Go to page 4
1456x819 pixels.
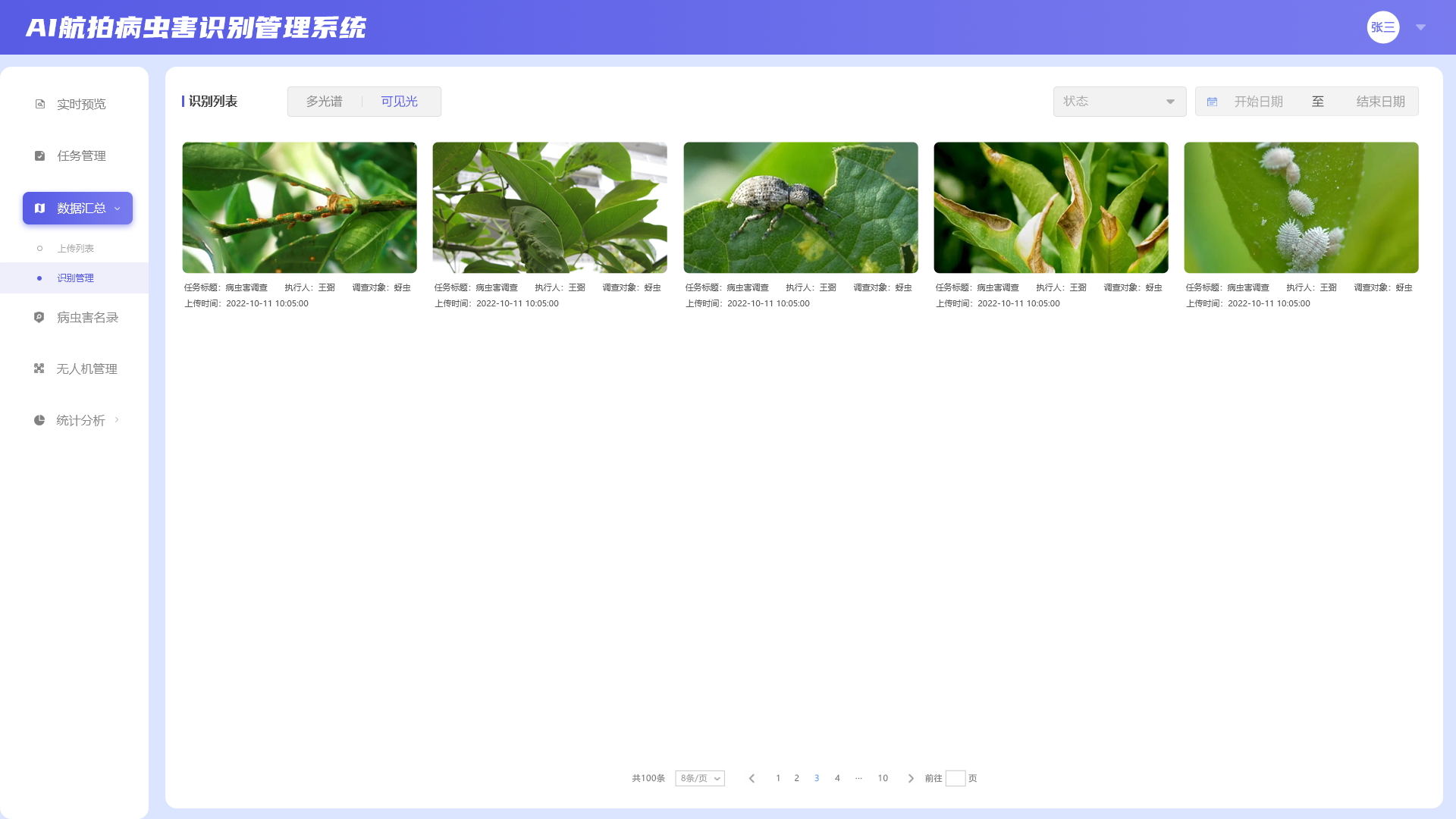click(x=837, y=778)
